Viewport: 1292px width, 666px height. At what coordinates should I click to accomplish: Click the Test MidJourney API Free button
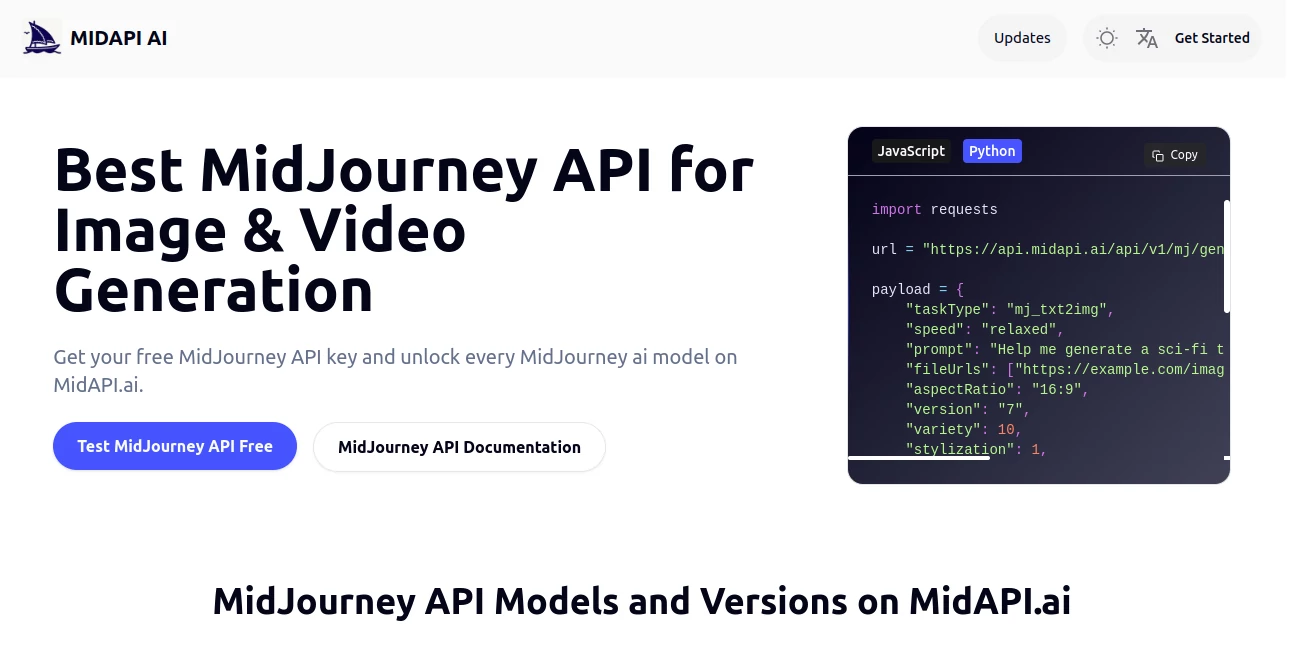pos(174,446)
